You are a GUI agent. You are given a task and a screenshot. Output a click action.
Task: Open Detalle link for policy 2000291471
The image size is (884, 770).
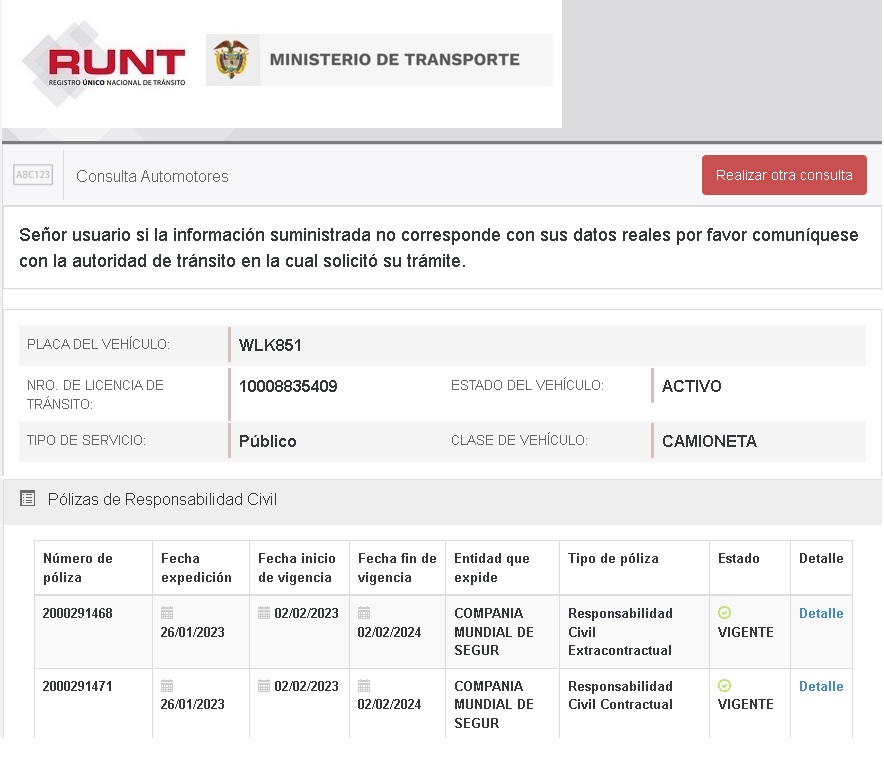tap(820, 686)
